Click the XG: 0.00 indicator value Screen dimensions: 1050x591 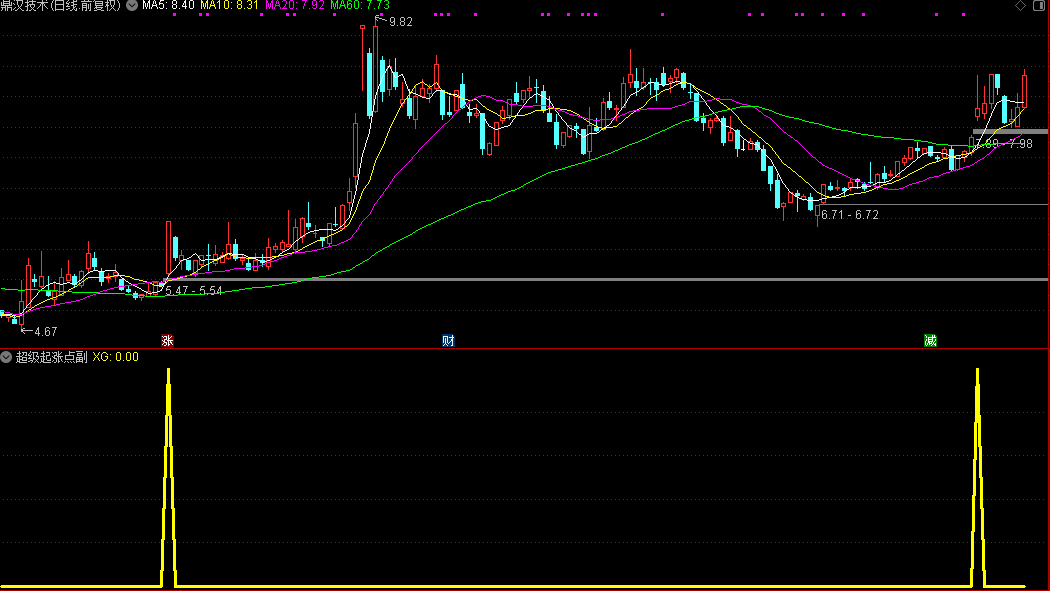pyautogui.click(x=115, y=356)
